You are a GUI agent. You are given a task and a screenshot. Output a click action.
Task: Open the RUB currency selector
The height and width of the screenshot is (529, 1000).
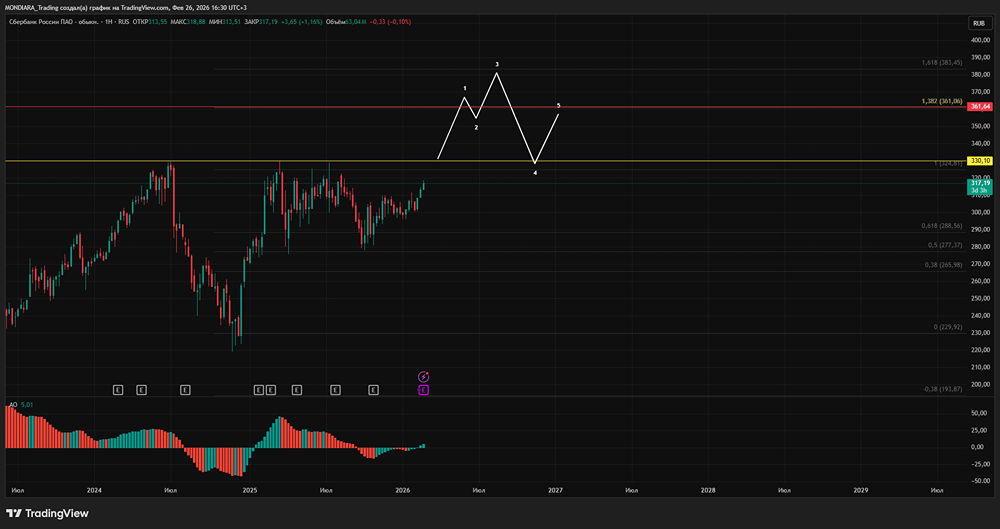(x=978, y=23)
